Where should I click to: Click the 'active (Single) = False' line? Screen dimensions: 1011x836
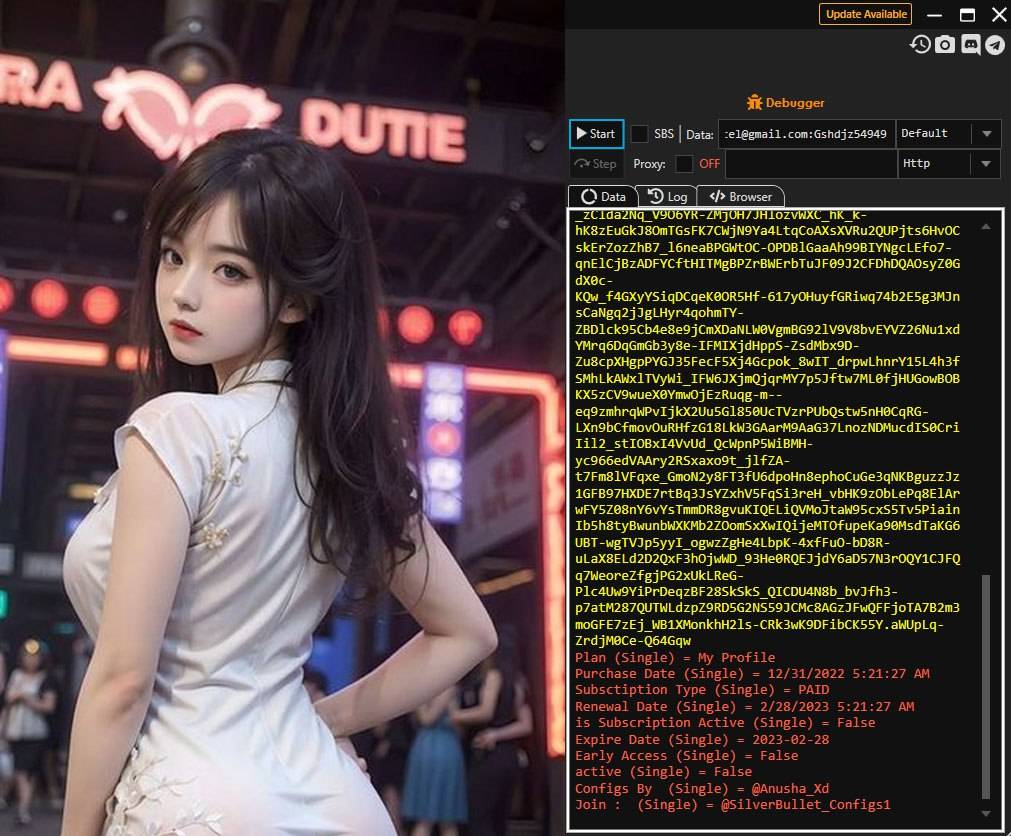point(663,772)
